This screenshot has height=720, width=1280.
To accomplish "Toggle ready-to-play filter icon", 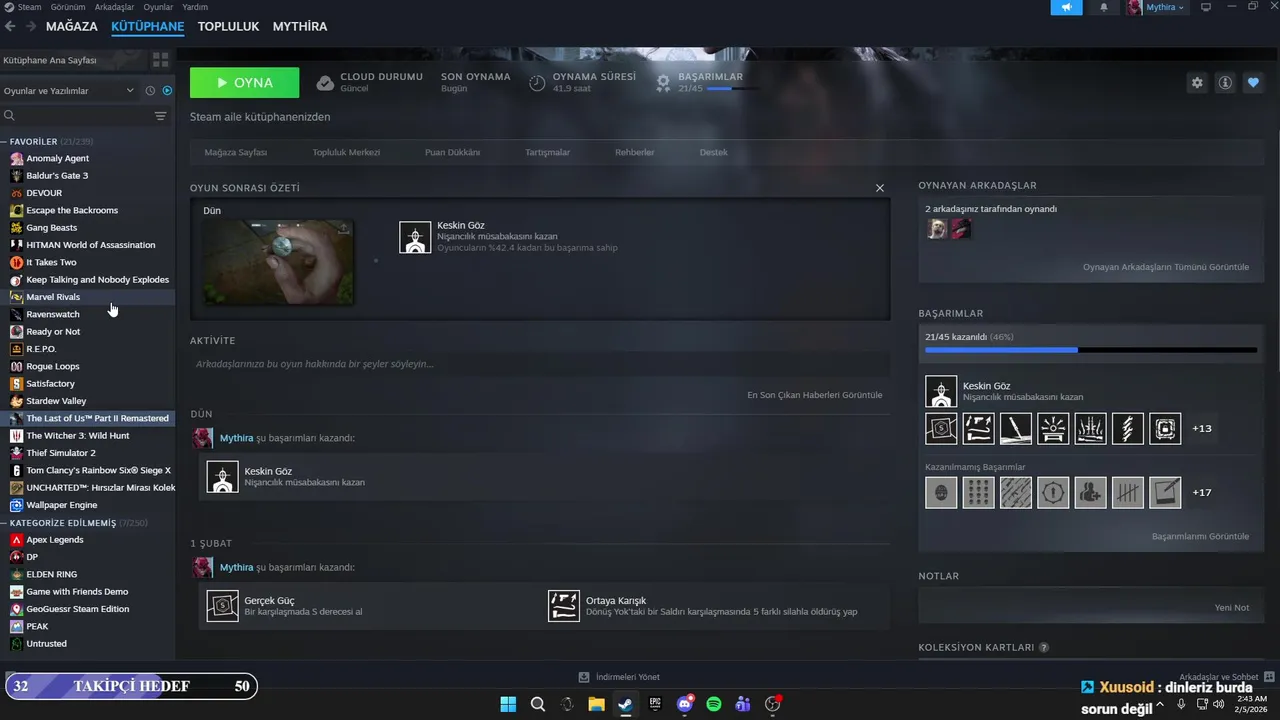I will 167,91.
